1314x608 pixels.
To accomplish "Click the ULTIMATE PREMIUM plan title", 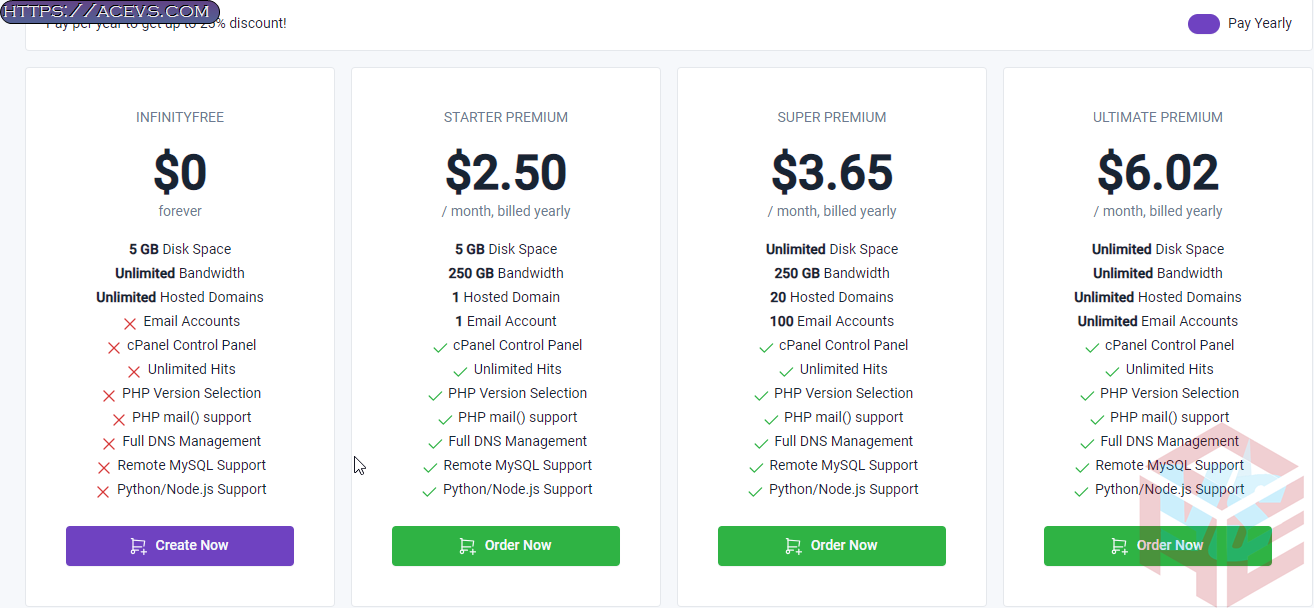I will [x=1158, y=117].
